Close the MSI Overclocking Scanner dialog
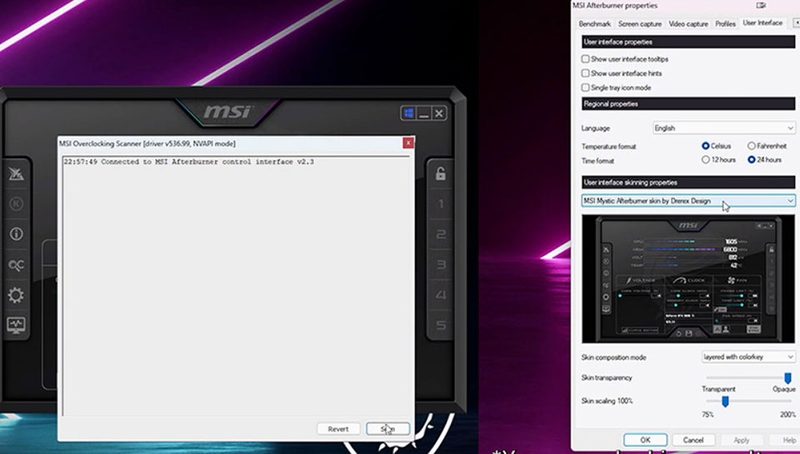 click(x=408, y=143)
